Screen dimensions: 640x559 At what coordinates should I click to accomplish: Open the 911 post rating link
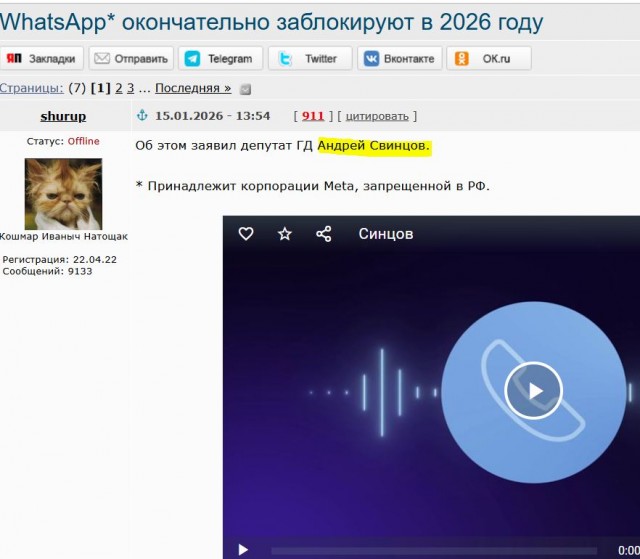tap(313, 116)
